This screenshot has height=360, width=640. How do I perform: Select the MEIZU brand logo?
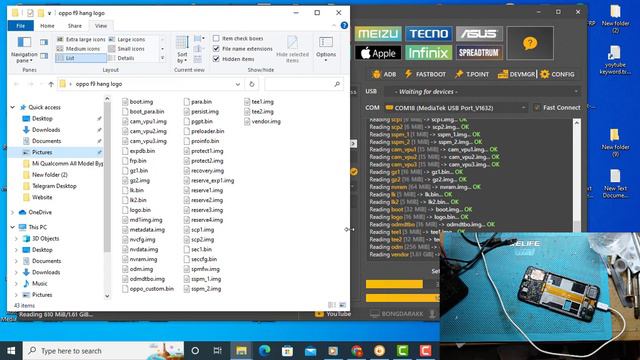[x=378, y=33]
